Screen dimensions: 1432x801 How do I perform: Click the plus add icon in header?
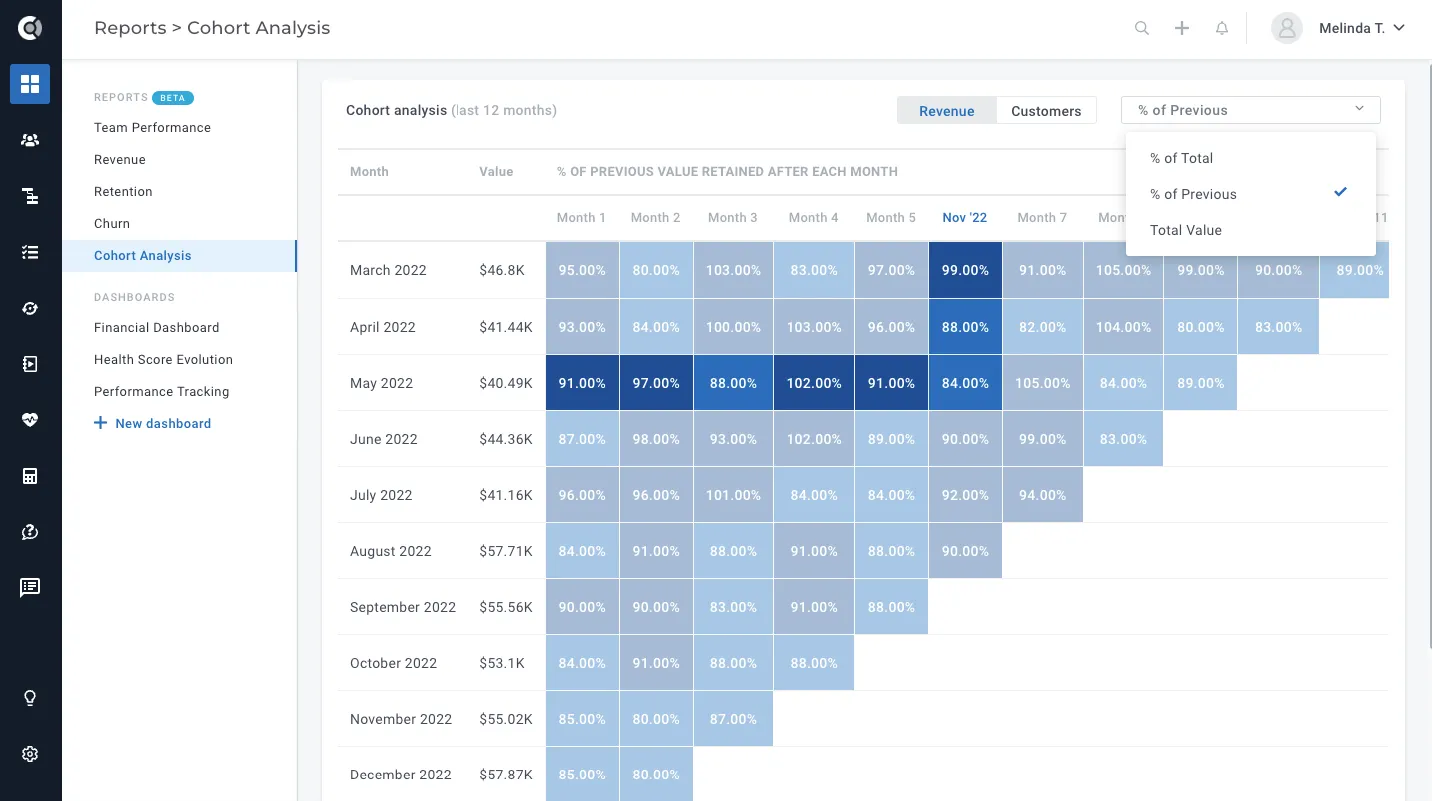(1182, 28)
